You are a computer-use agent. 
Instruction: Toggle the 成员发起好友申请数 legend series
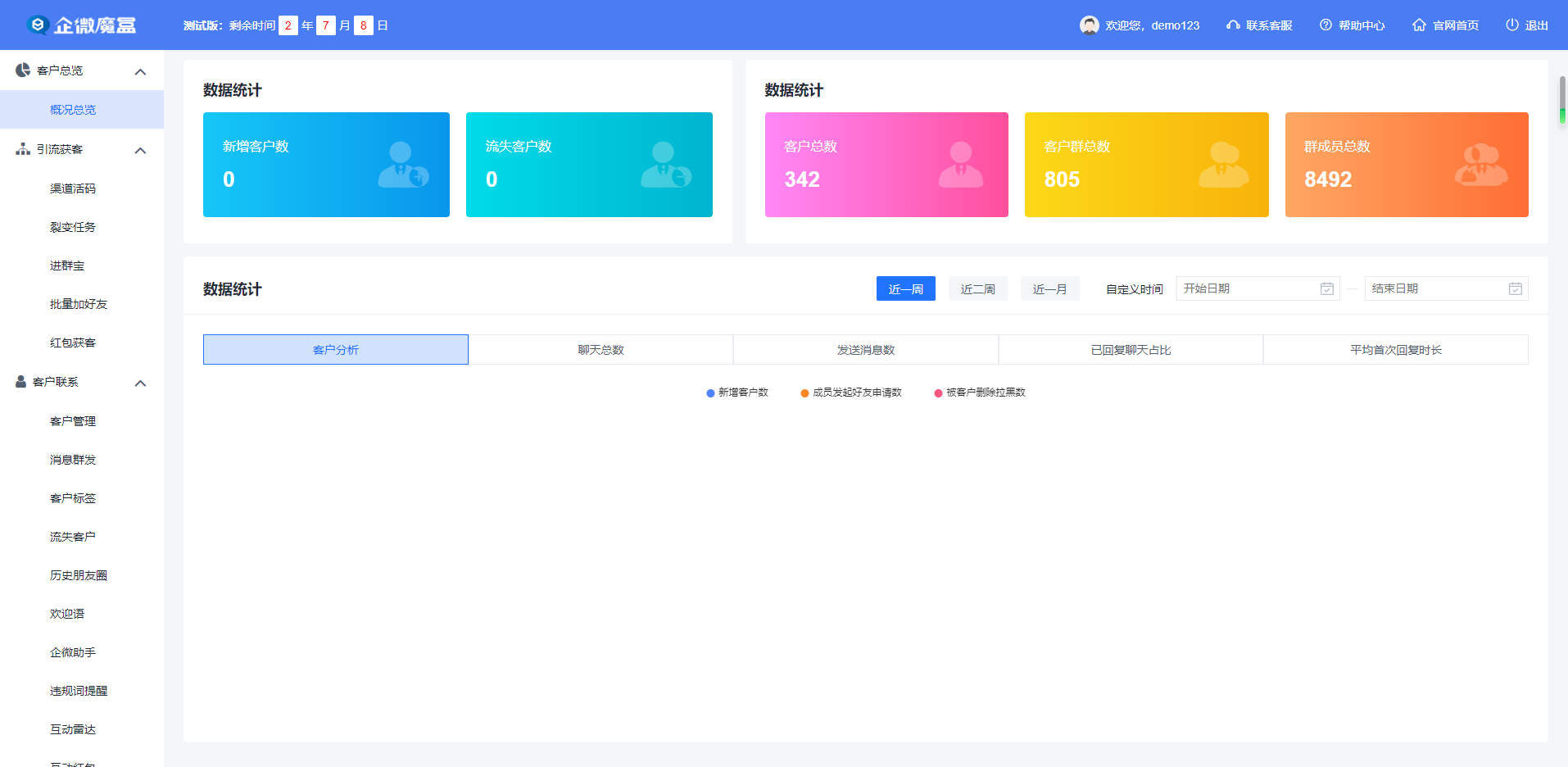tap(851, 393)
